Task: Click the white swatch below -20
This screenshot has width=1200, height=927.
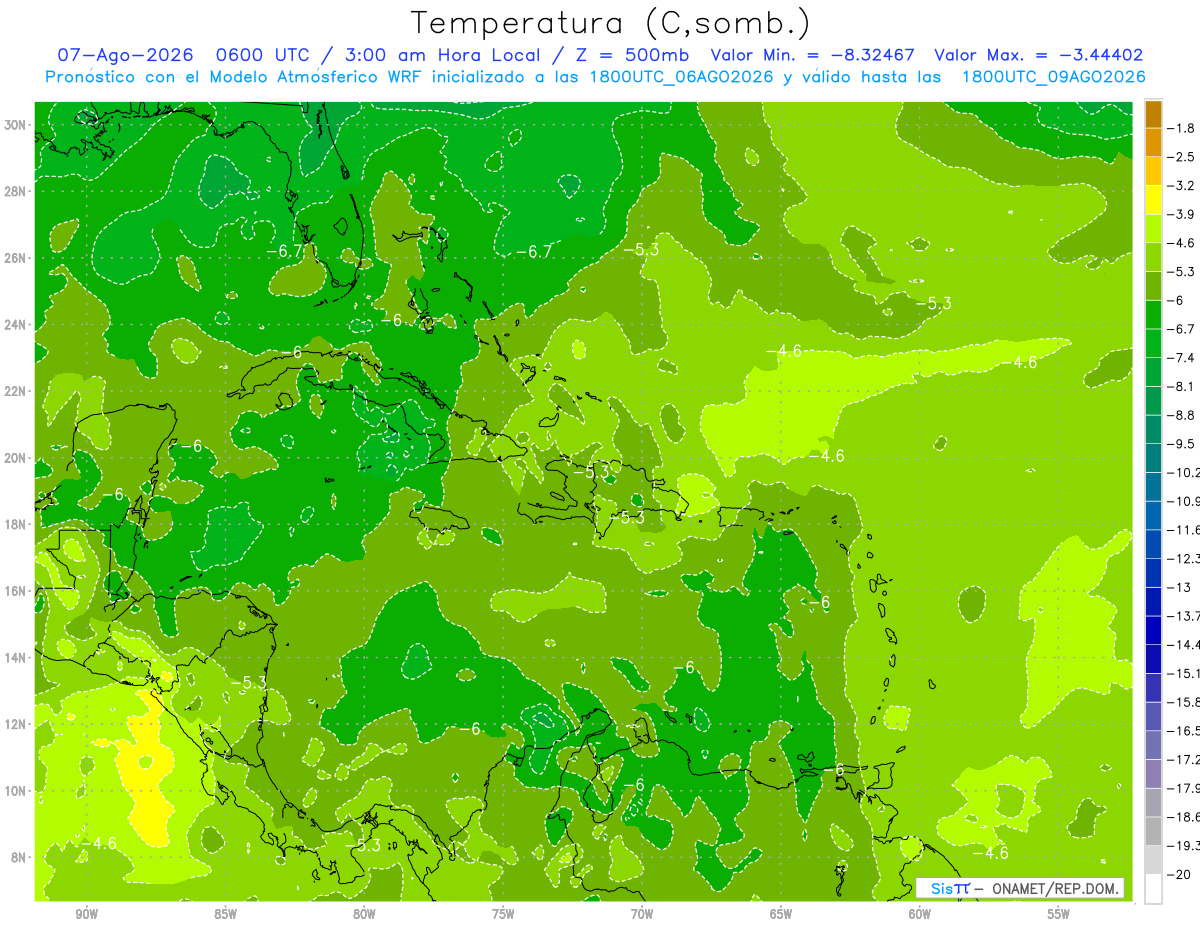Action: [1153, 888]
